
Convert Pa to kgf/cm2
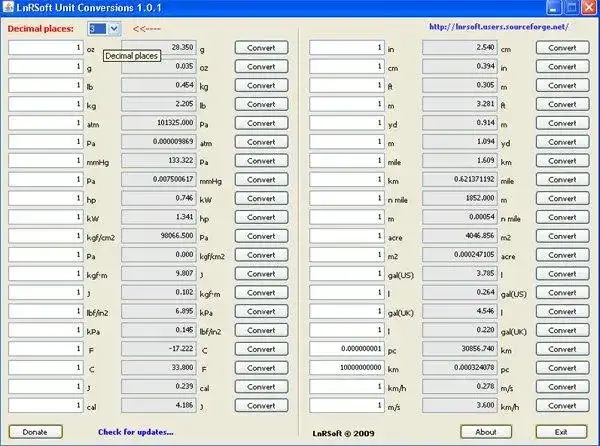(x=261, y=255)
